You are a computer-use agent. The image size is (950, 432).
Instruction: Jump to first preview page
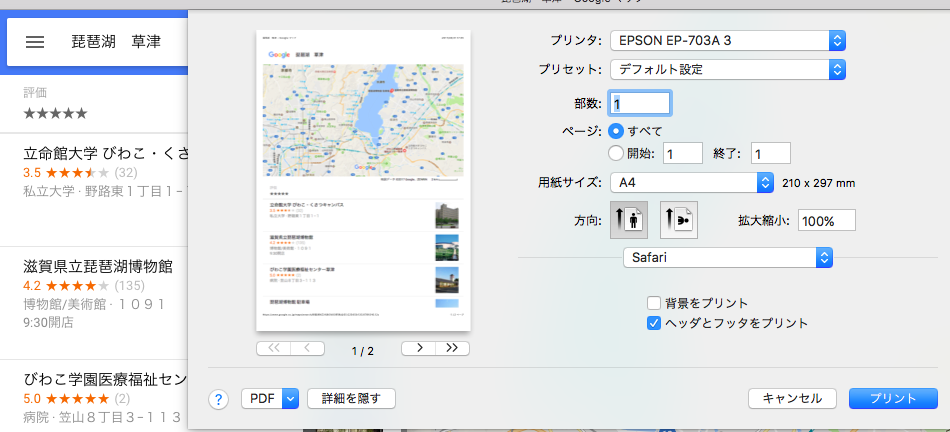273,348
